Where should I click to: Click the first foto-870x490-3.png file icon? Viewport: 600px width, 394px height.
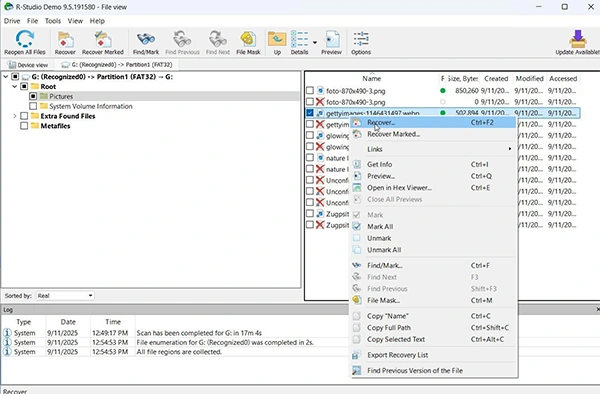click(x=320, y=91)
